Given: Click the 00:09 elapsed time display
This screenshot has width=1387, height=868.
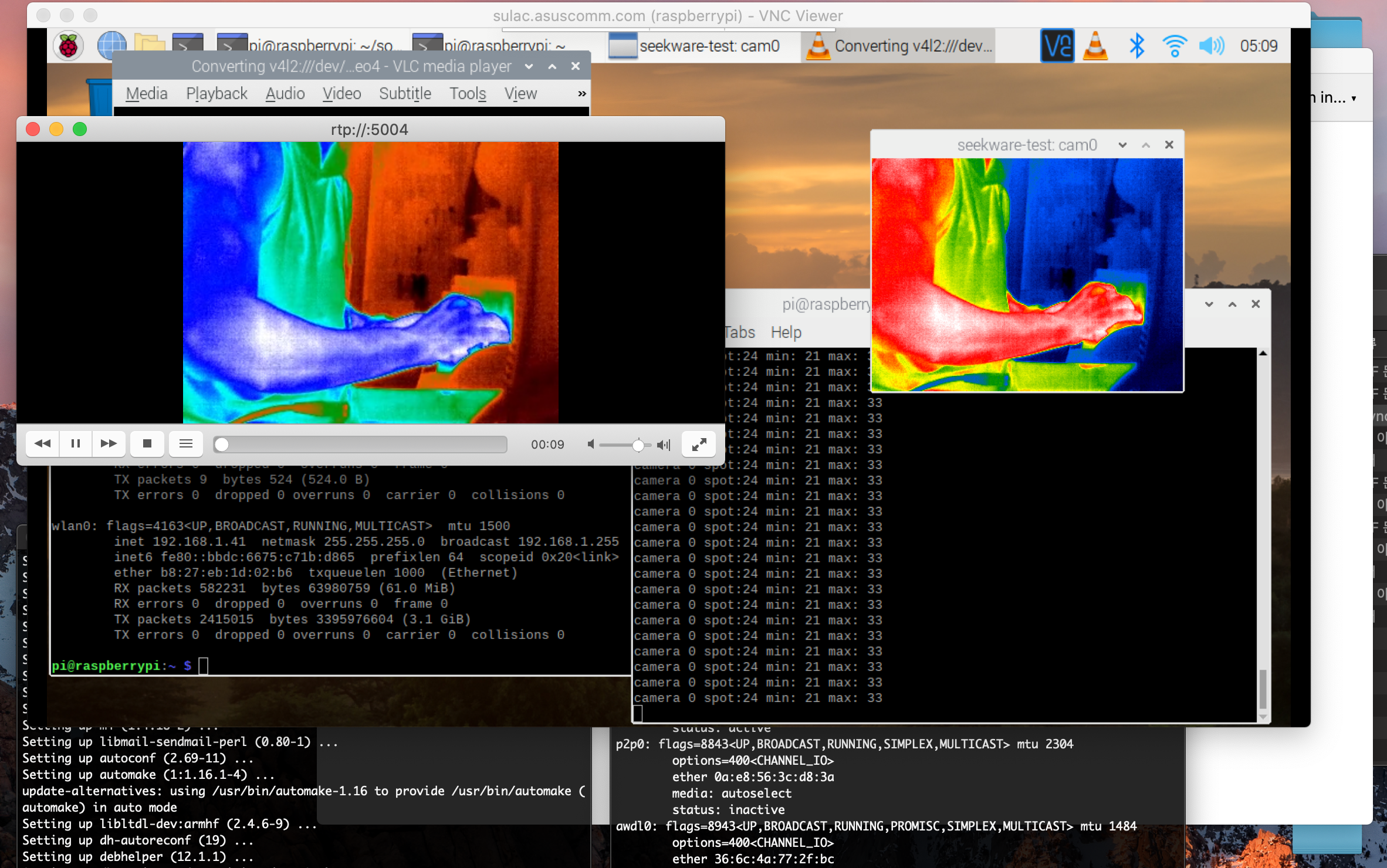Looking at the screenshot, I should pyautogui.click(x=547, y=445).
